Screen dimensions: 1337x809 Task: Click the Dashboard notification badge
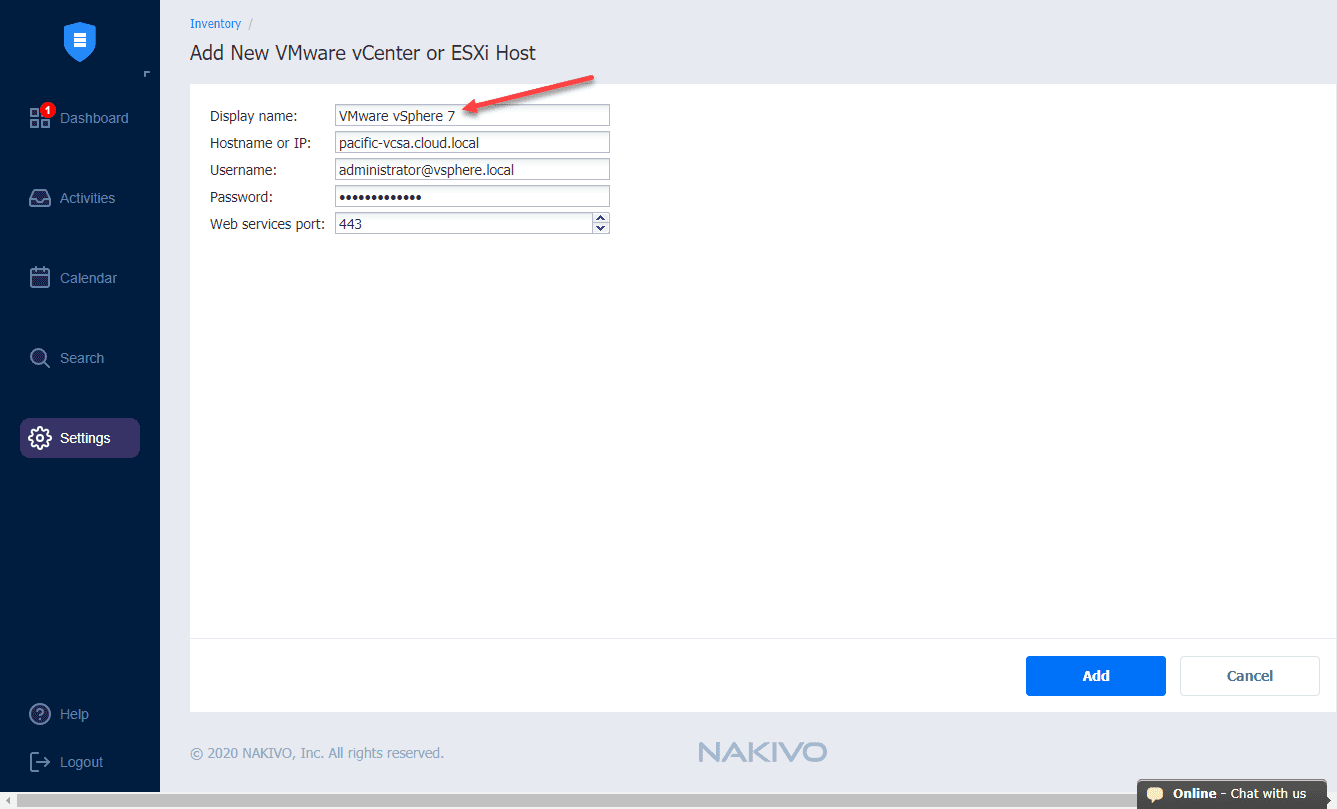click(x=47, y=108)
